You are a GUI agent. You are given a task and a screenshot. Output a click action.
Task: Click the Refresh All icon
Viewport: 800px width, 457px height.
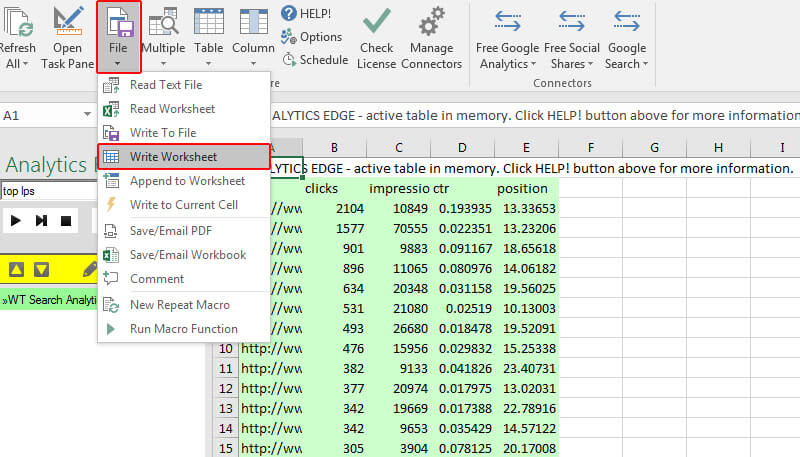click(17, 22)
